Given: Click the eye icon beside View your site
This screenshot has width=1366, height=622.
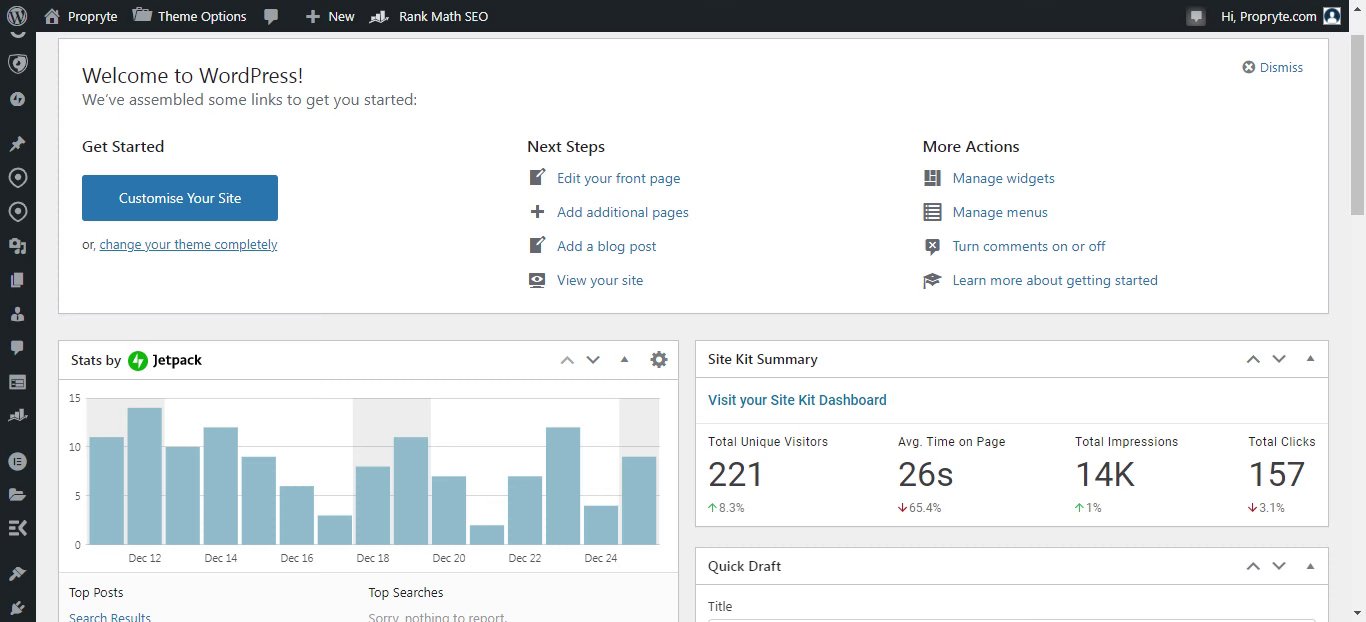Looking at the screenshot, I should (x=537, y=280).
